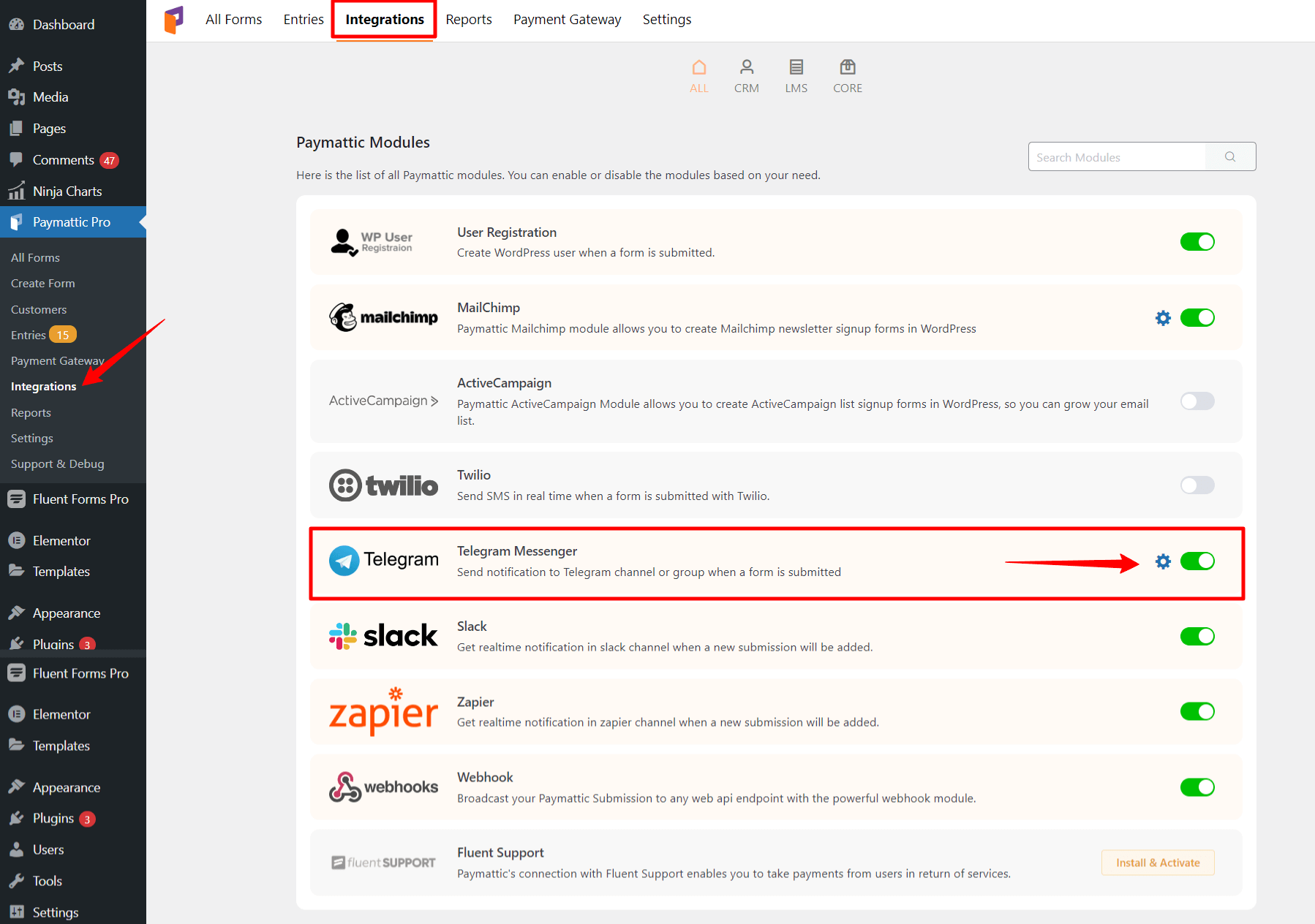Open All Forms in Paymattic submenu
The image size is (1315, 924).
[x=36, y=258]
